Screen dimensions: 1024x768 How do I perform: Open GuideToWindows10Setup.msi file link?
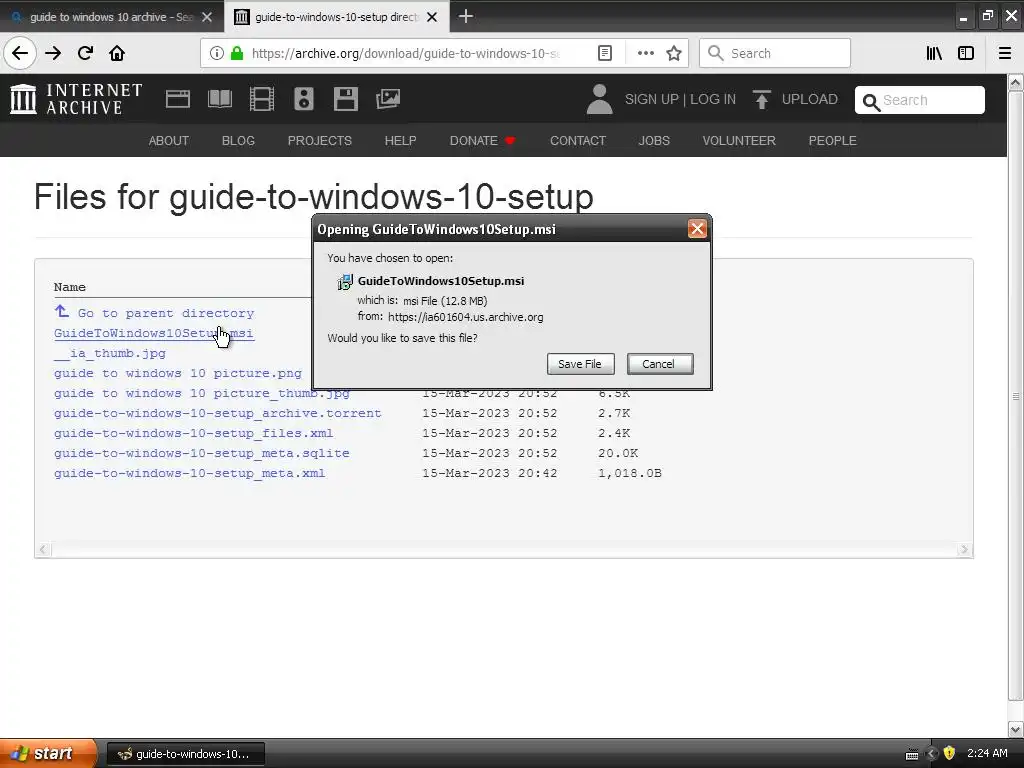[153, 333]
